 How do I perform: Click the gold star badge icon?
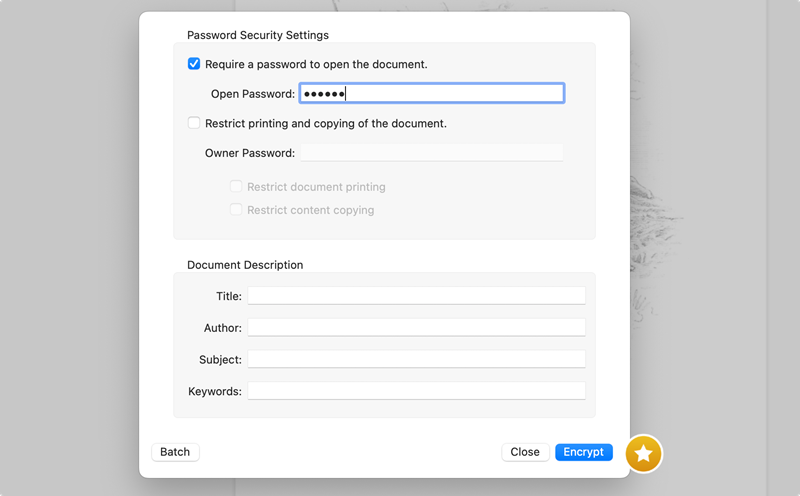[644, 454]
